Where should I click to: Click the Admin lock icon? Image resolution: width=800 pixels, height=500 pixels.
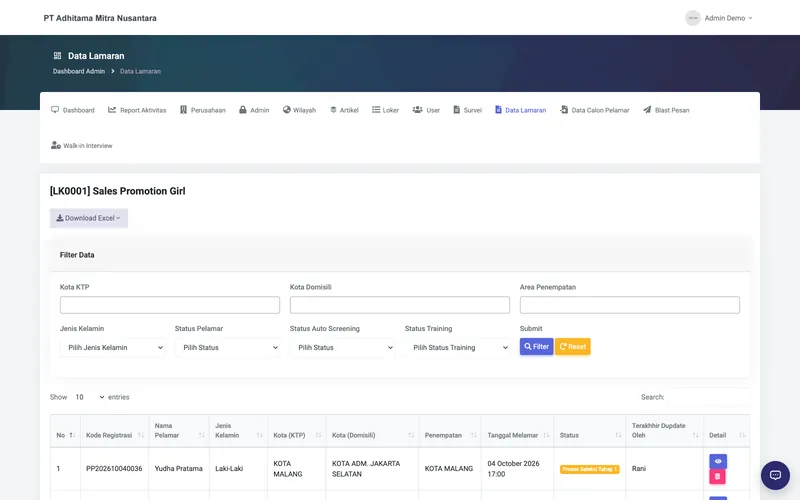point(243,110)
